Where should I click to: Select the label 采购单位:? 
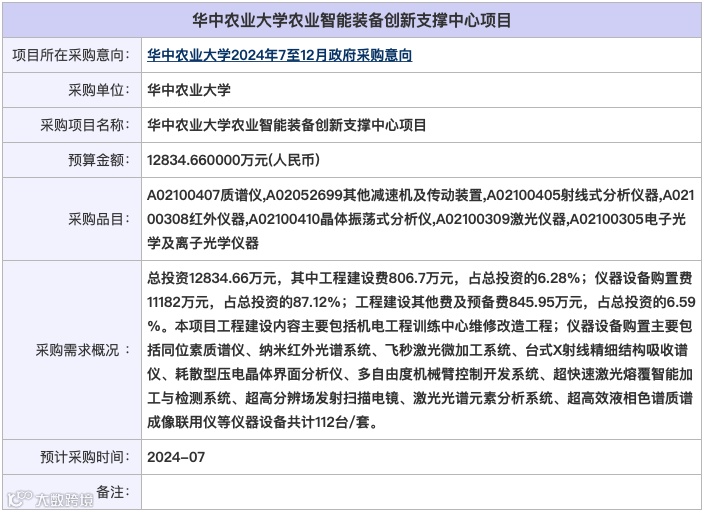click(99, 90)
